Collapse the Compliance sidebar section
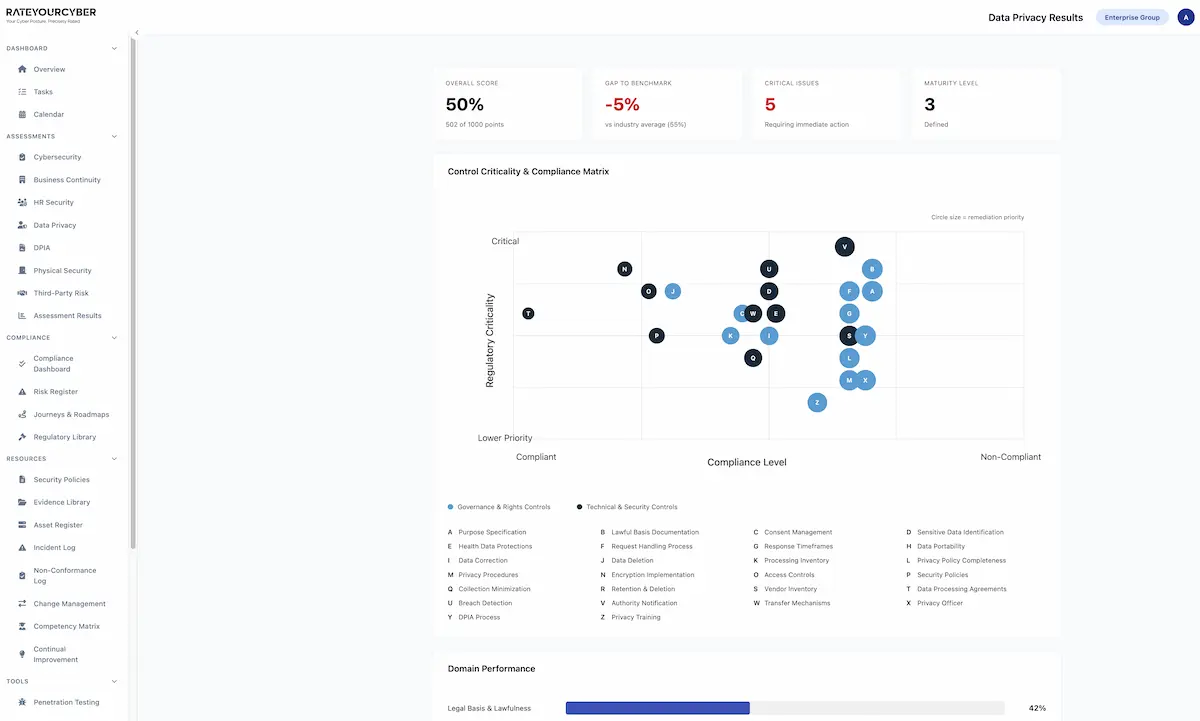1200x721 pixels. pos(114,338)
